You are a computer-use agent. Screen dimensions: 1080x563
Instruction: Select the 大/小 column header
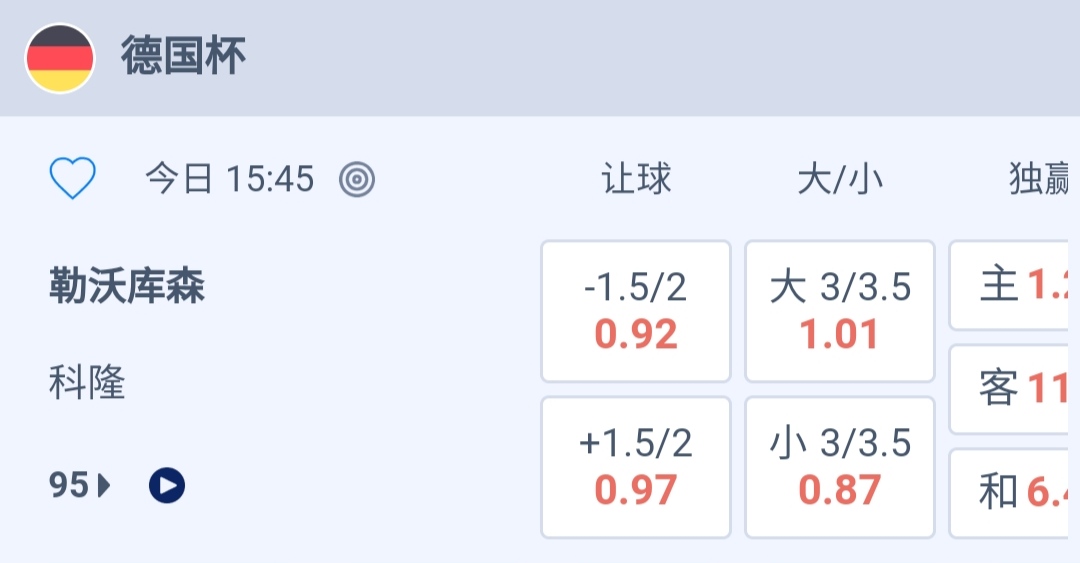840,180
